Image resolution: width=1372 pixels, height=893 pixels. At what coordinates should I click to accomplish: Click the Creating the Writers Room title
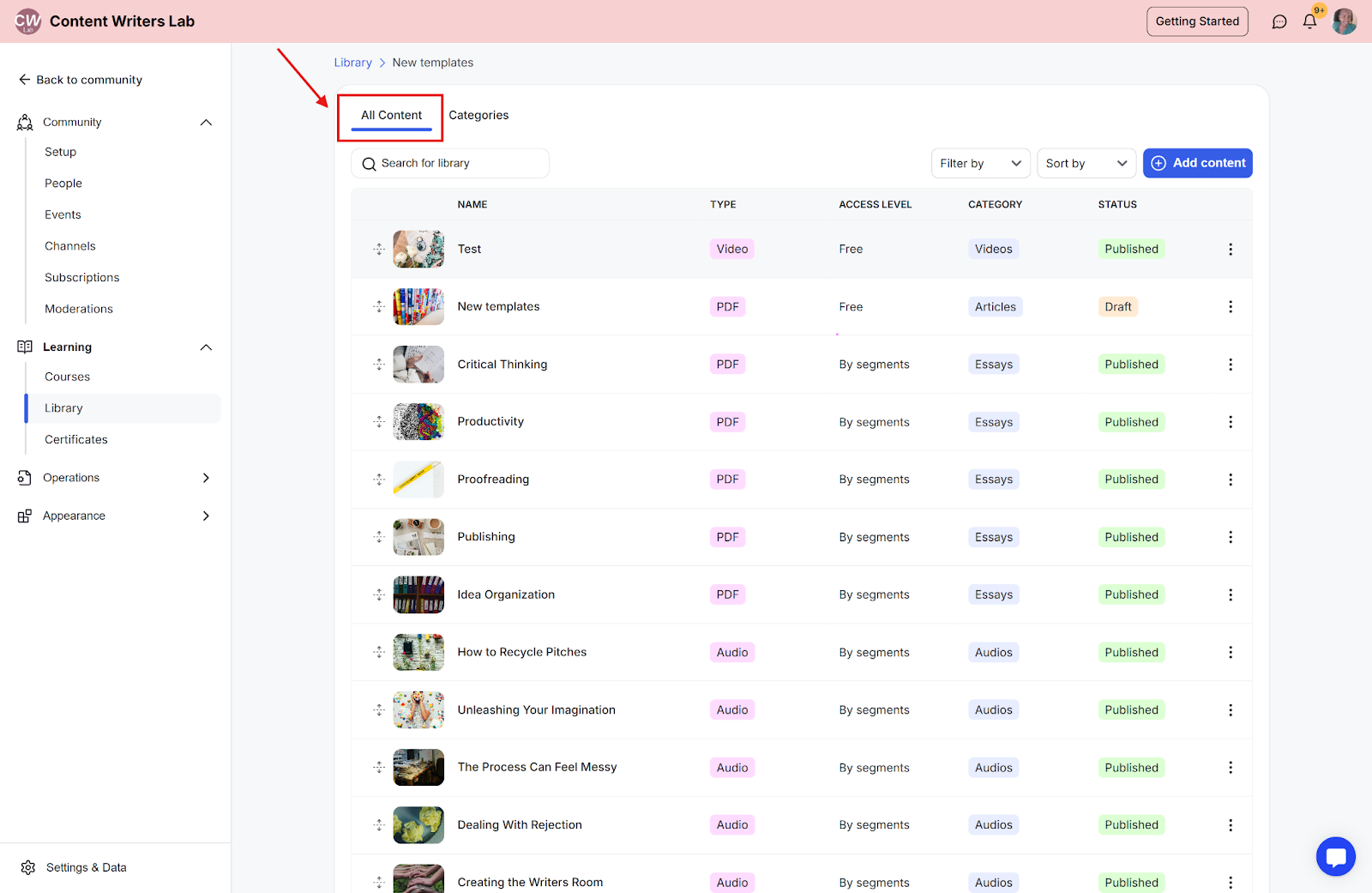[x=530, y=883]
